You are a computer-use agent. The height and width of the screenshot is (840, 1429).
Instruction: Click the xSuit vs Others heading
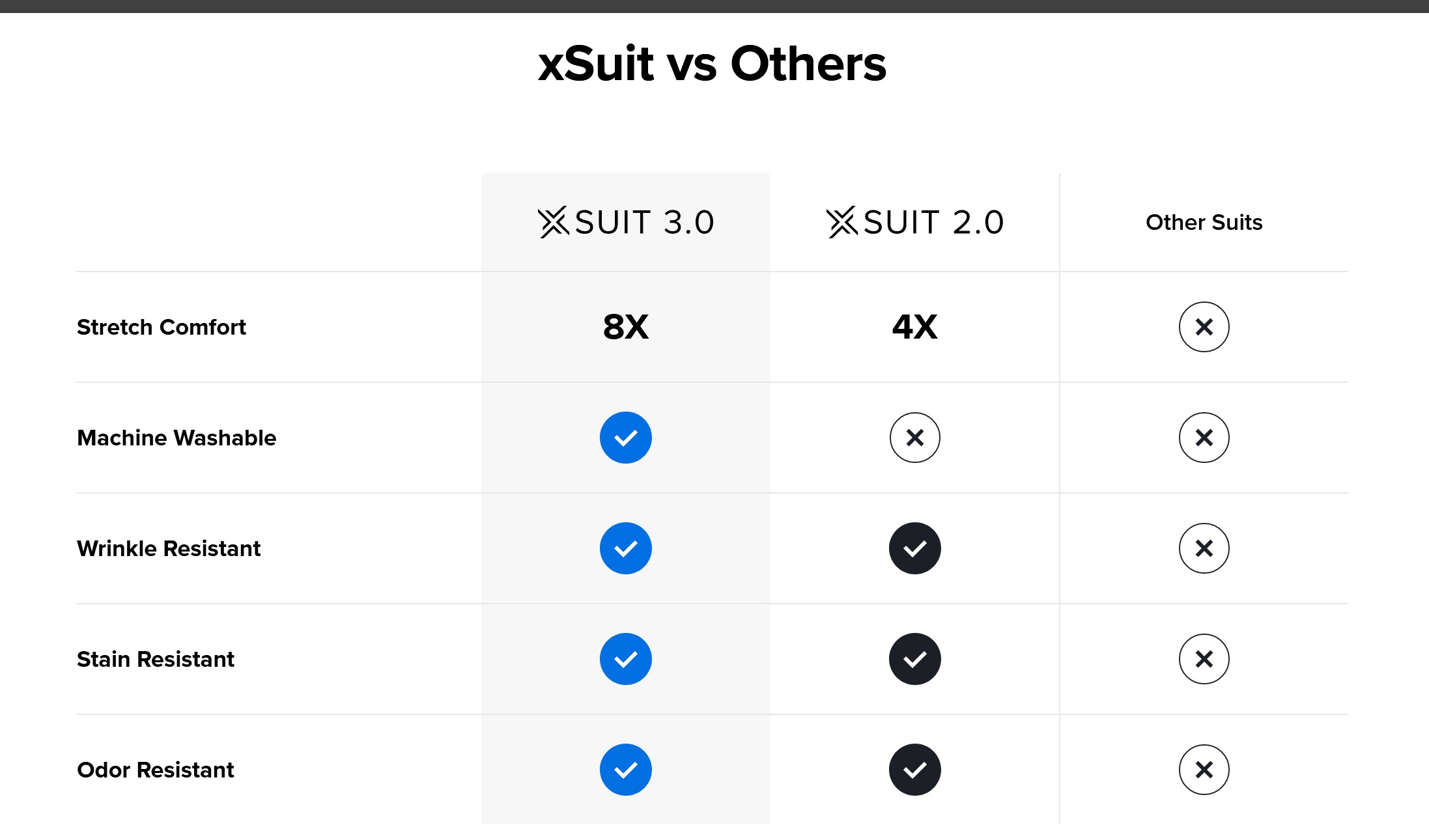pos(713,64)
